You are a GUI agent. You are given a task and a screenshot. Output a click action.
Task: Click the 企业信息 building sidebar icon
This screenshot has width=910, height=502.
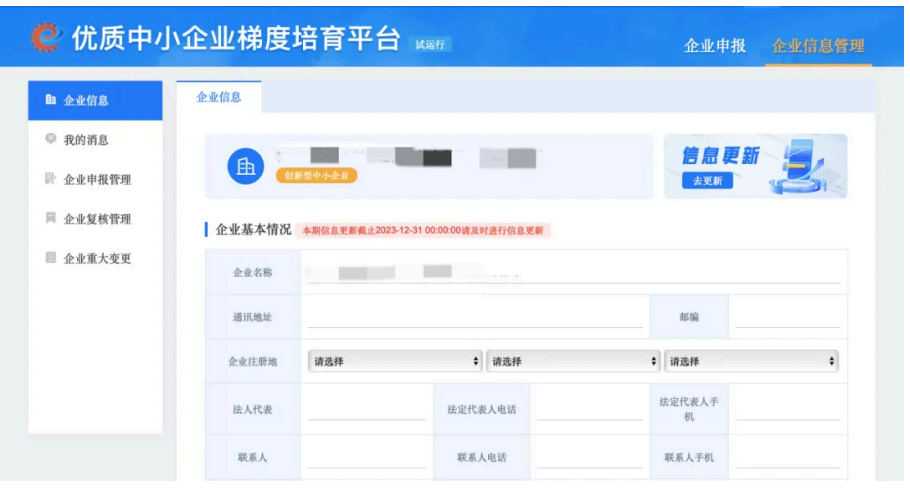50,100
